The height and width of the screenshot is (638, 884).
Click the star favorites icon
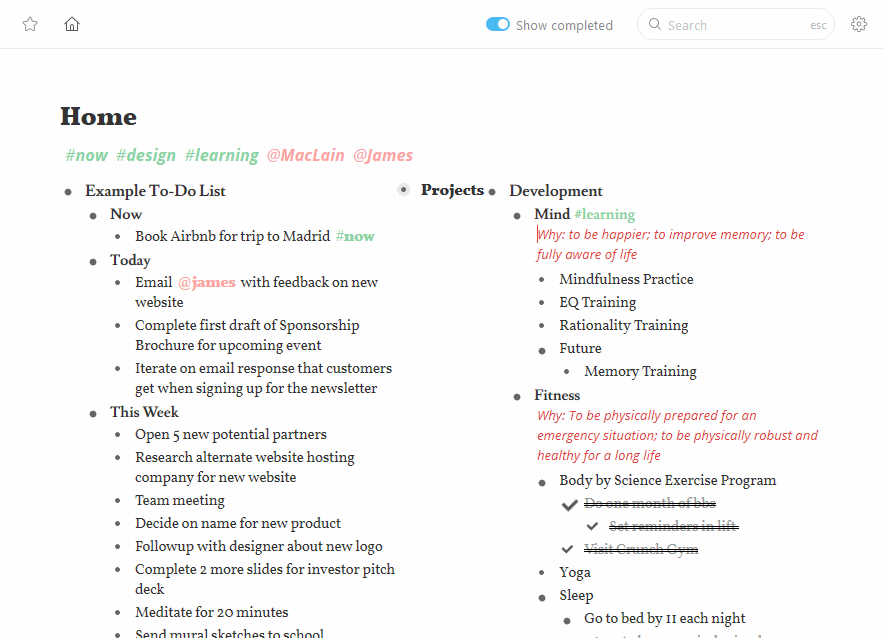tap(31, 23)
